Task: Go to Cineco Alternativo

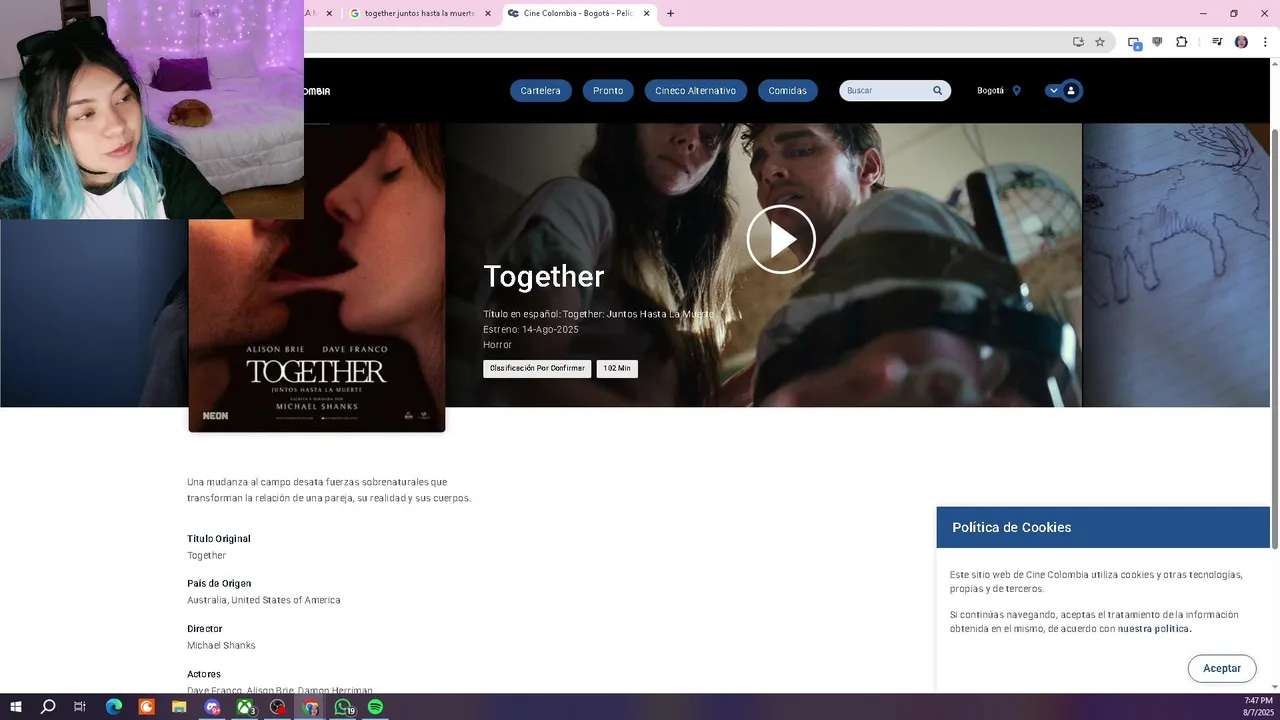Action: point(695,91)
